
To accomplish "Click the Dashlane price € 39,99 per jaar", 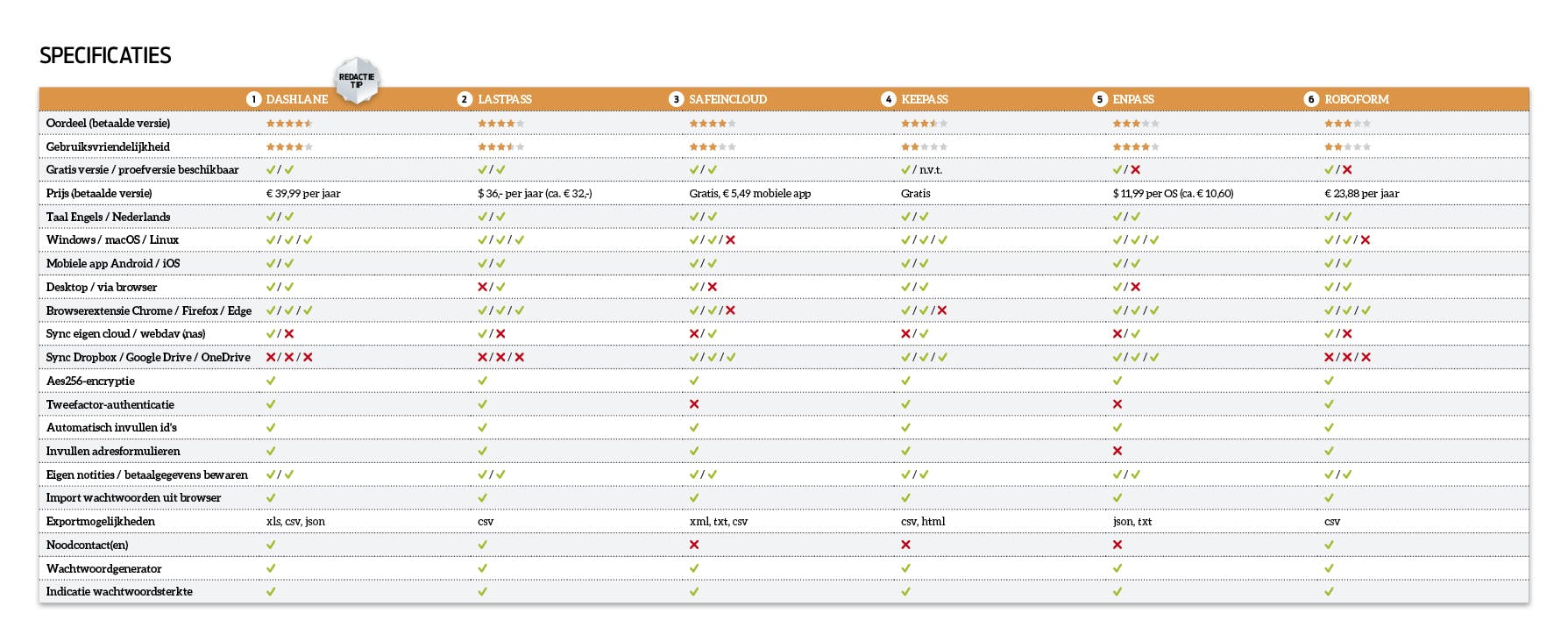I will click(x=303, y=194).
